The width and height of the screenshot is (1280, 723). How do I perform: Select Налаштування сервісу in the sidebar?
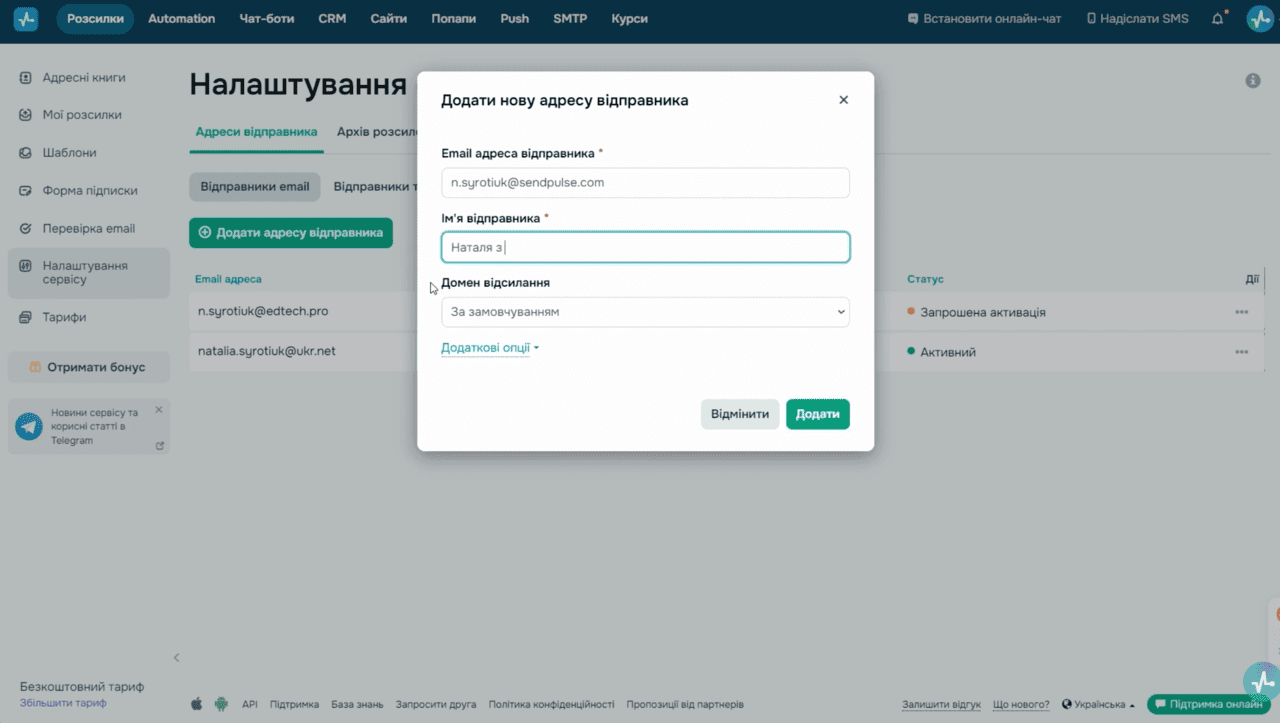[x=88, y=273]
